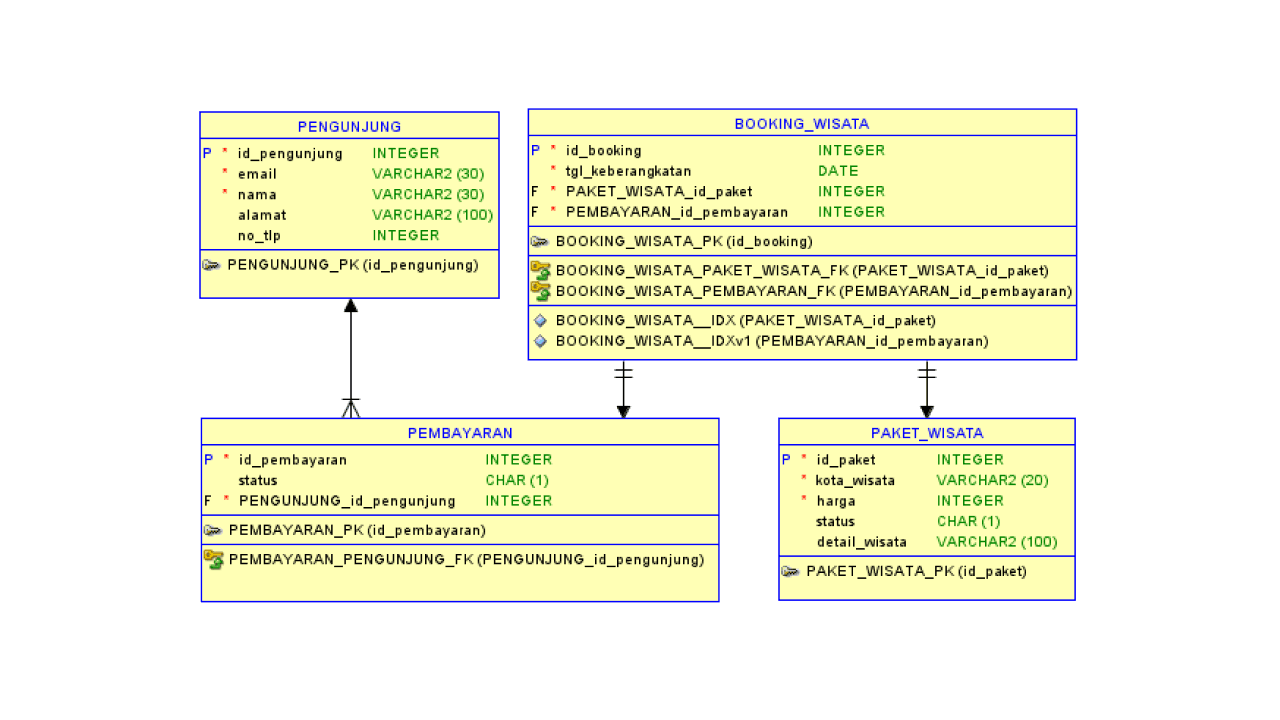Click the email column name

(257, 174)
